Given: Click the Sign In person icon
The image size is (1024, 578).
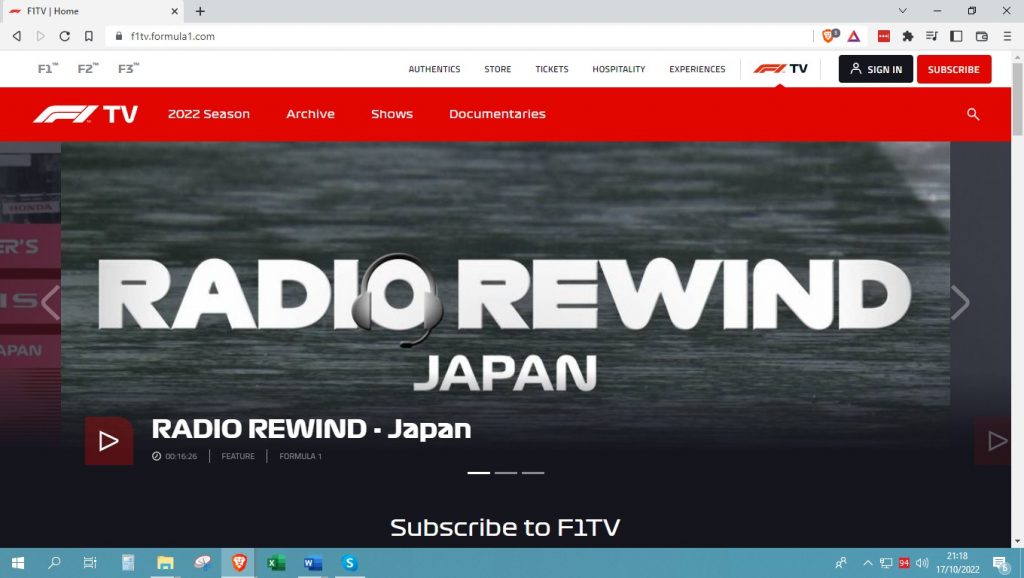Looking at the screenshot, I should click(x=856, y=69).
